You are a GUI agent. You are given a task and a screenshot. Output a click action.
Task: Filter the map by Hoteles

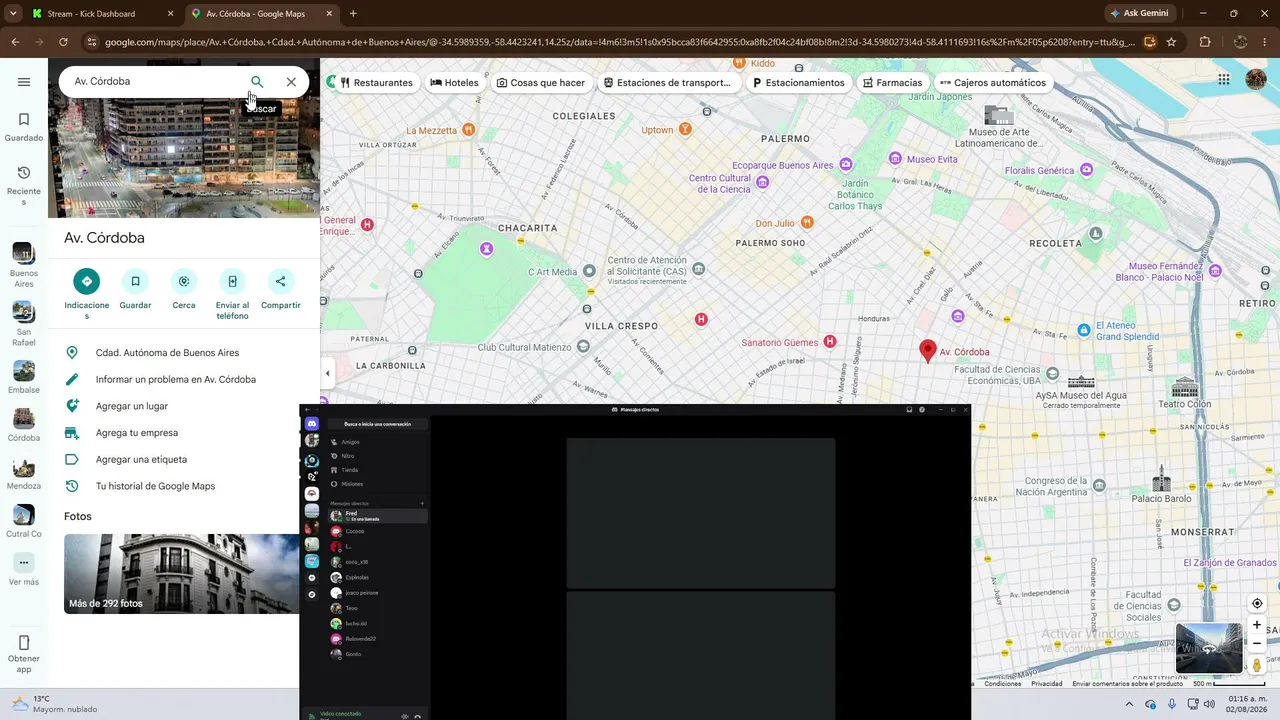coord(454,83)
